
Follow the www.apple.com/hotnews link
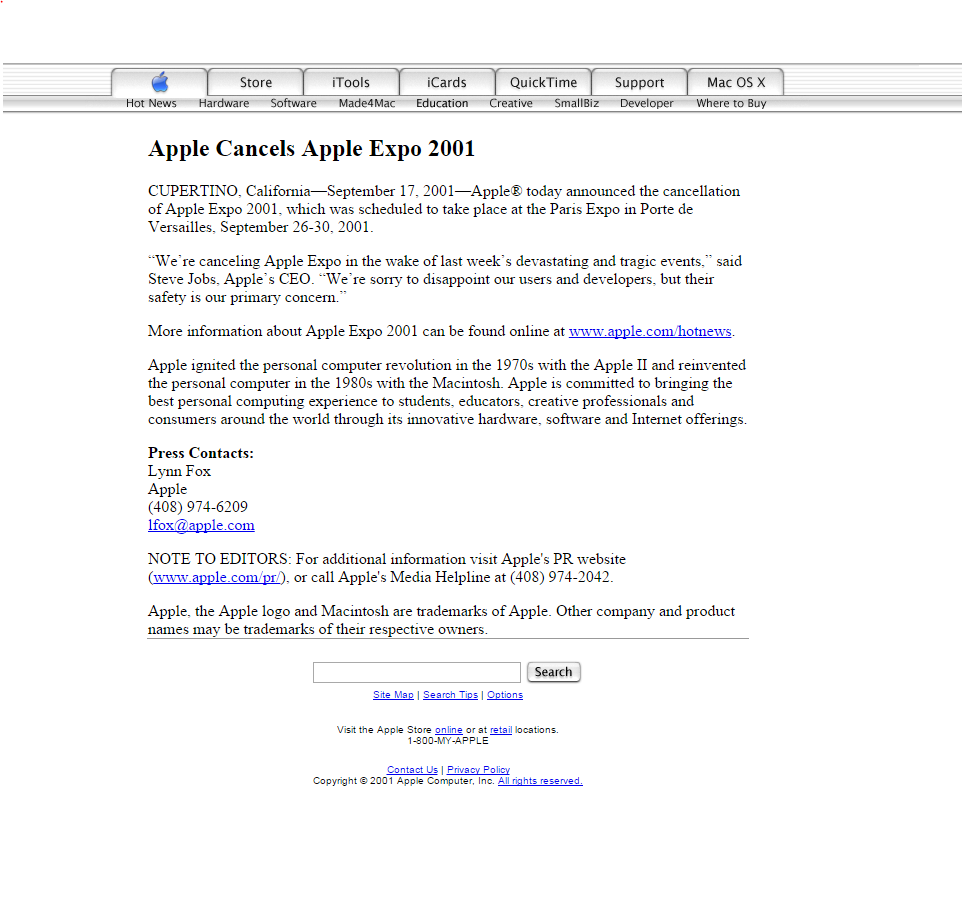[650, 331]
